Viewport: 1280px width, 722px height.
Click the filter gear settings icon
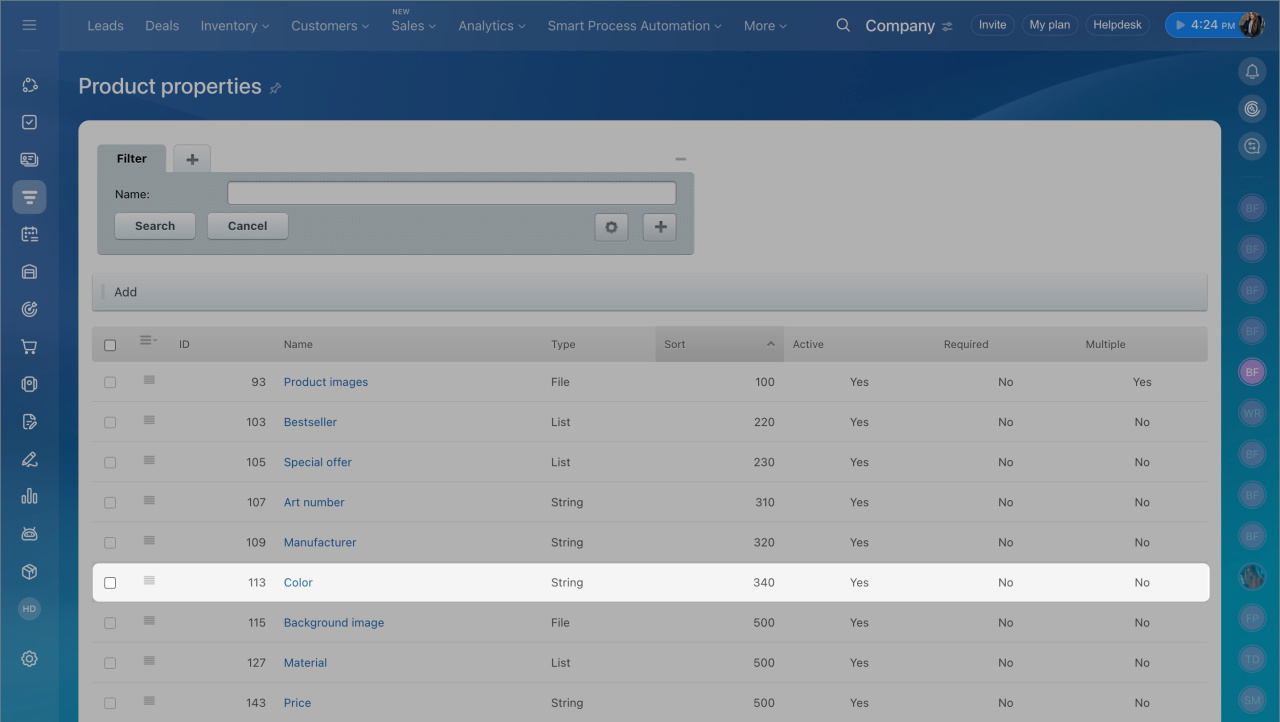(x=611, y=227)
